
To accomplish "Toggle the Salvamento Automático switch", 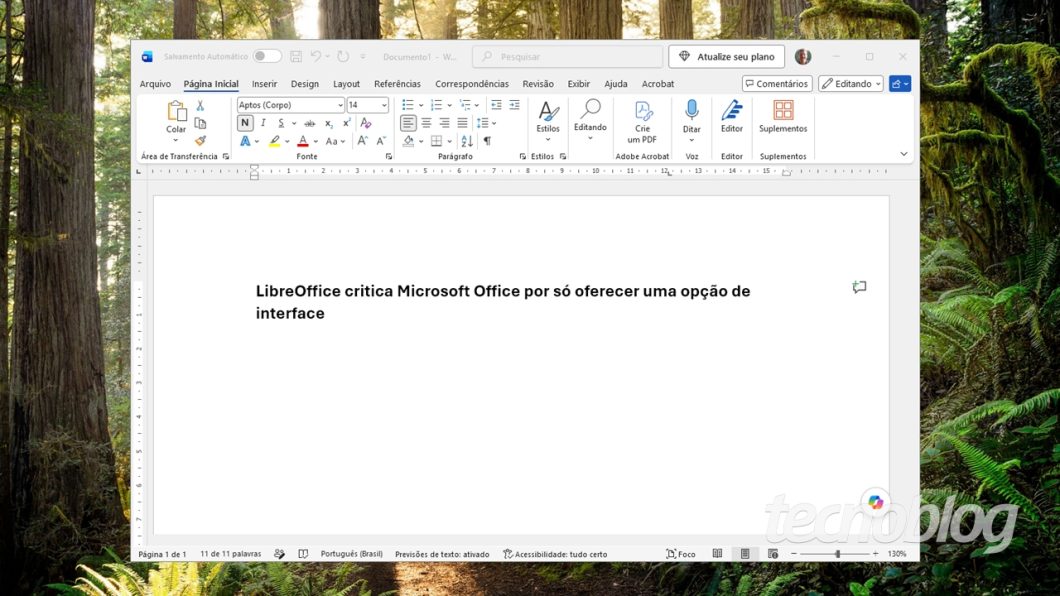I will (267, 56).
